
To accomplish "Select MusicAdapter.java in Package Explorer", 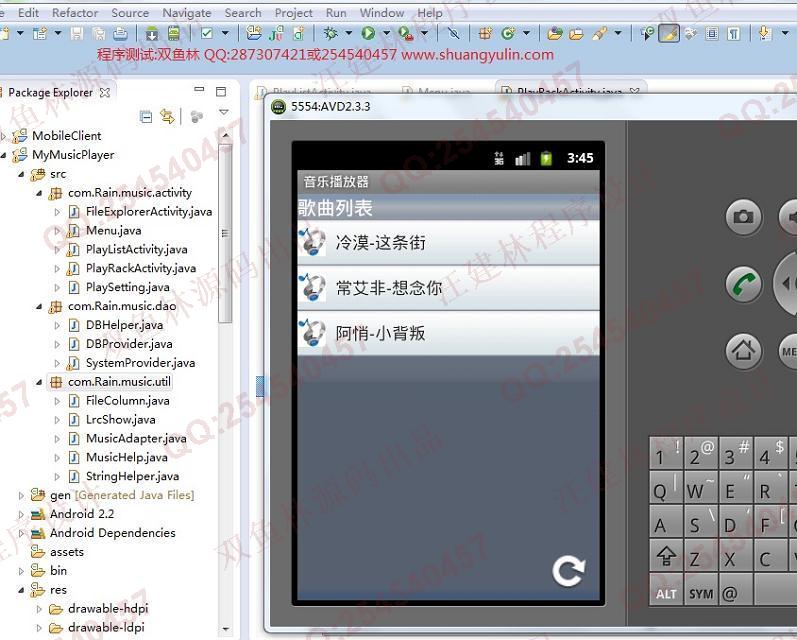I will coord(136,438).
